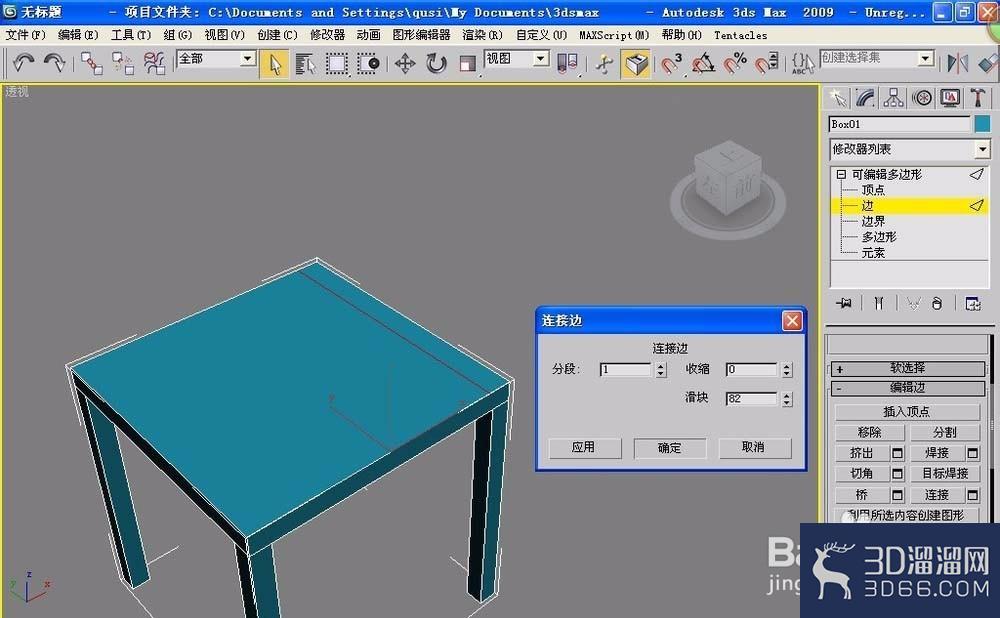This screenshot has width=1000, height=618.
Task: Click Pin Stack icon
Action: click(844, 304)
